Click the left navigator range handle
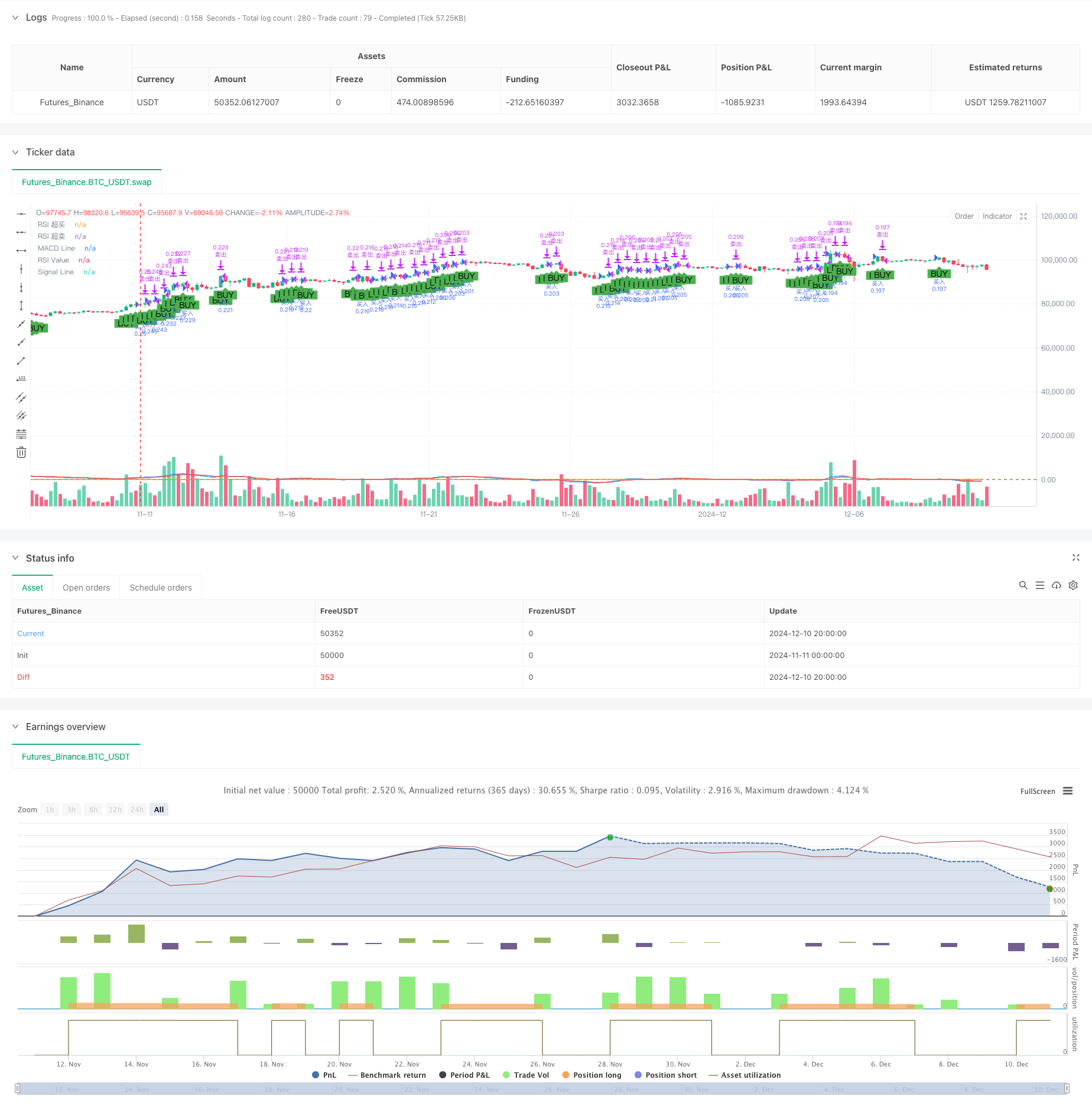This screenshot has width=1092, height=1112. pyautogui.click(x=18, y=1088)
